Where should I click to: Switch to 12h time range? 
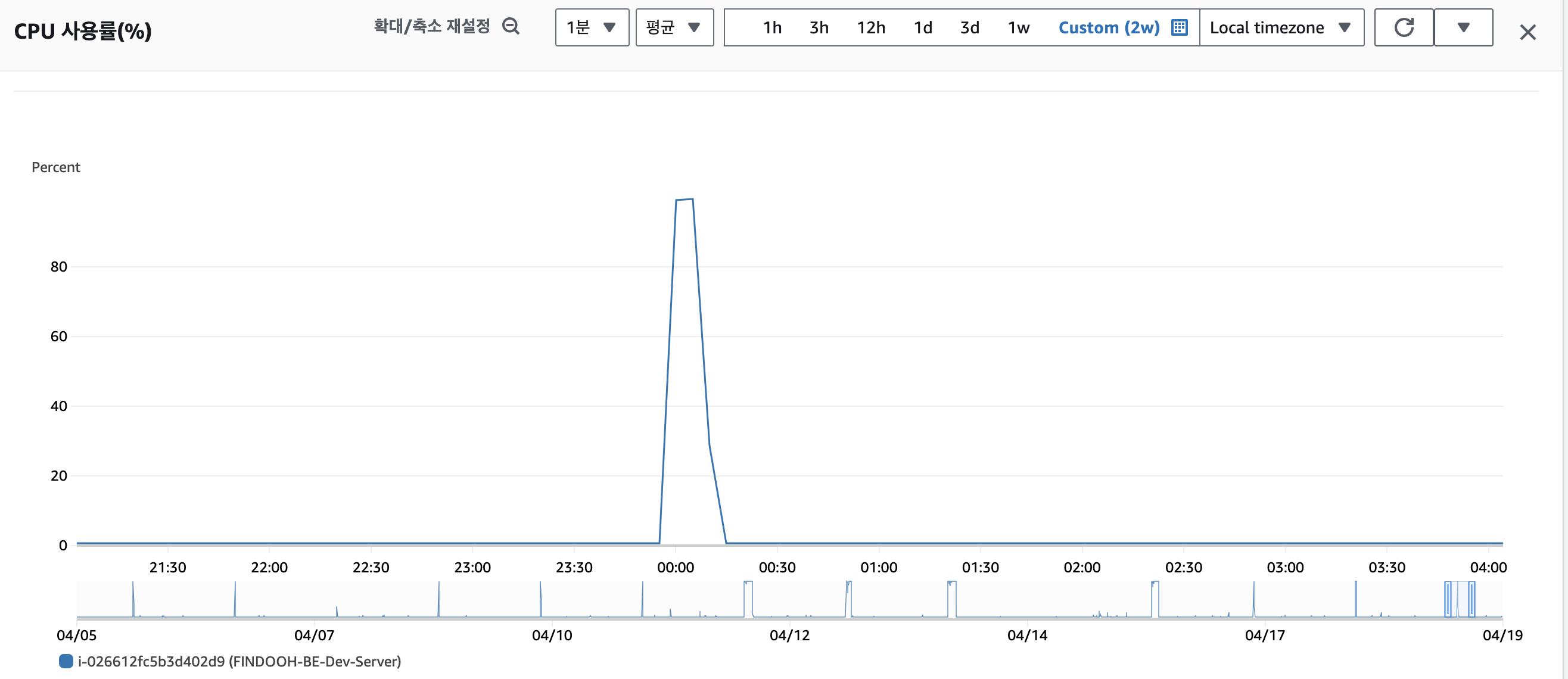coord(870,27)
